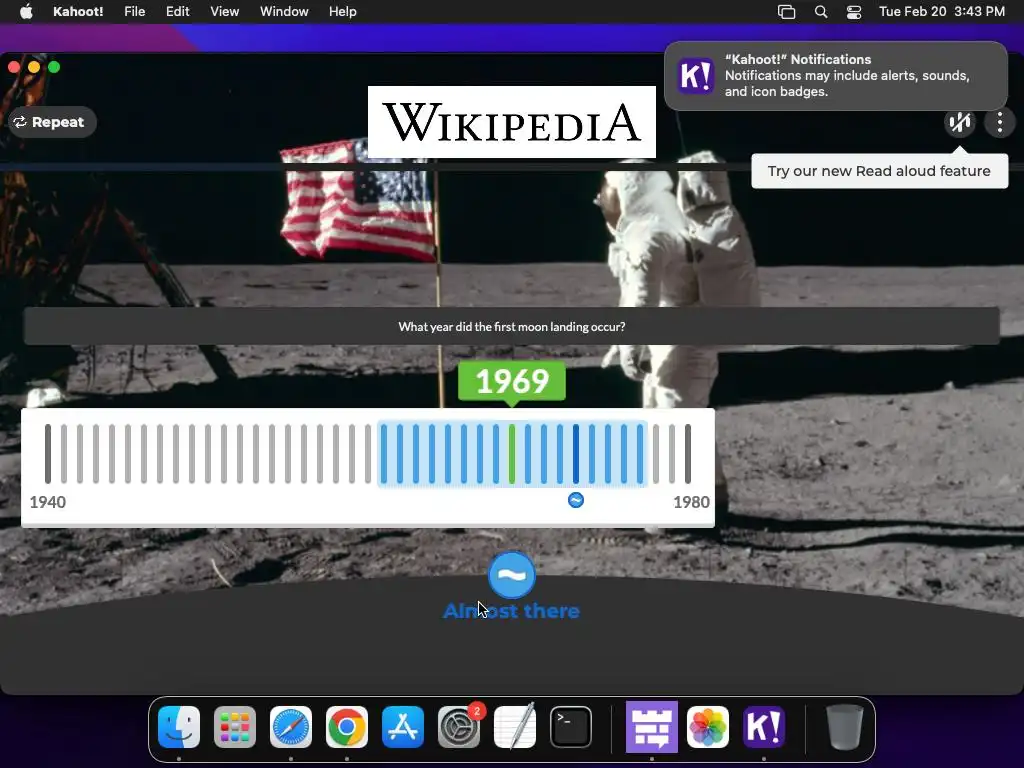Open the Kahoot! app menu
The height and width of the screenshot is (768, 1024).
(x=78, y=12)
